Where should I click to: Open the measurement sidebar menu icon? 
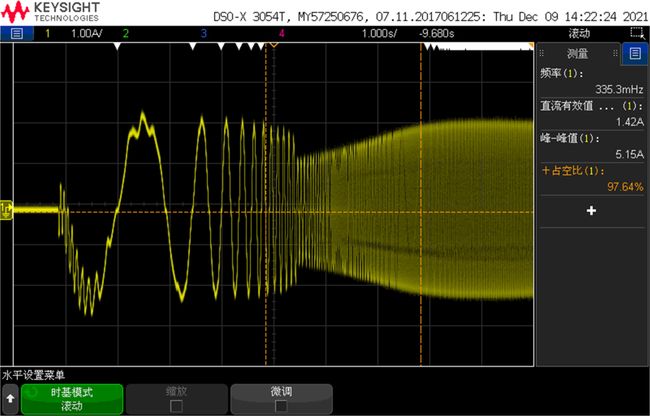(x=635, y=53)
